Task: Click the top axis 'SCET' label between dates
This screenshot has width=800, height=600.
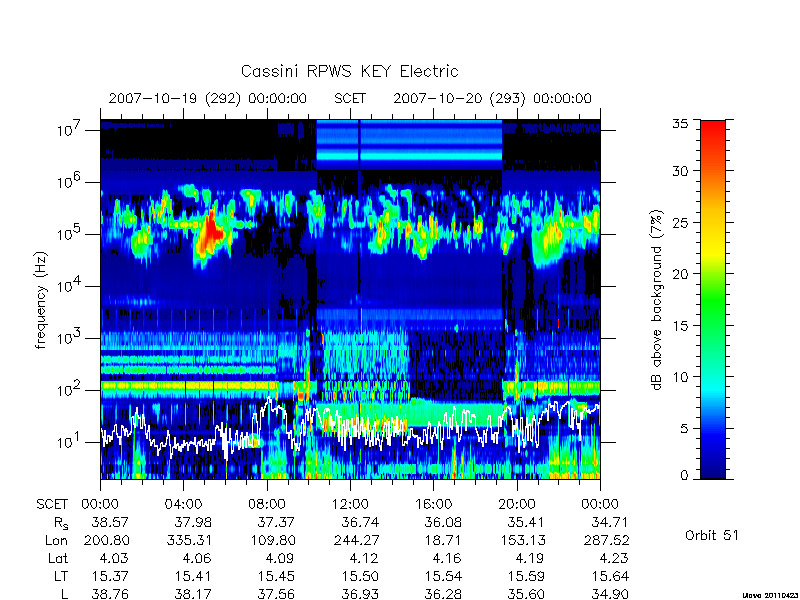Action: [350, 98]
